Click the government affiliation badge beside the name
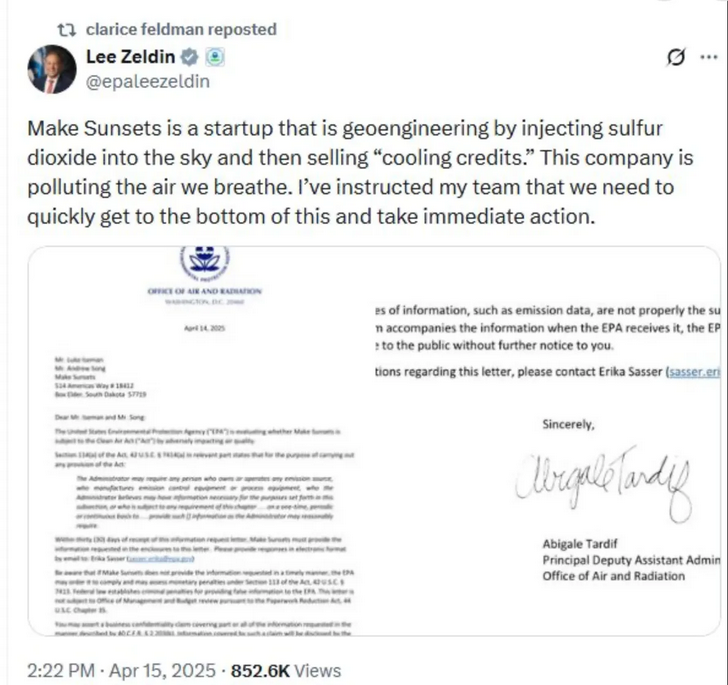728x685 pixels. (217, 58)
